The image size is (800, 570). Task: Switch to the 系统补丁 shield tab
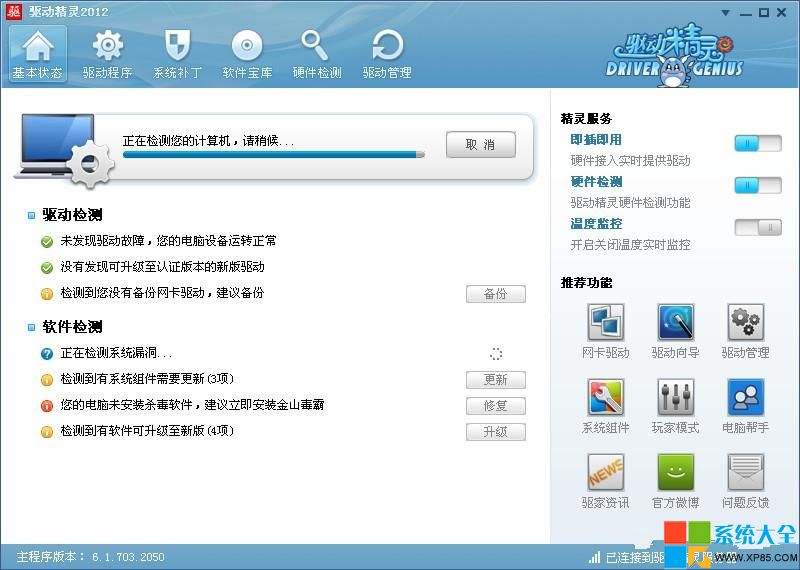[x=177, y=54]
